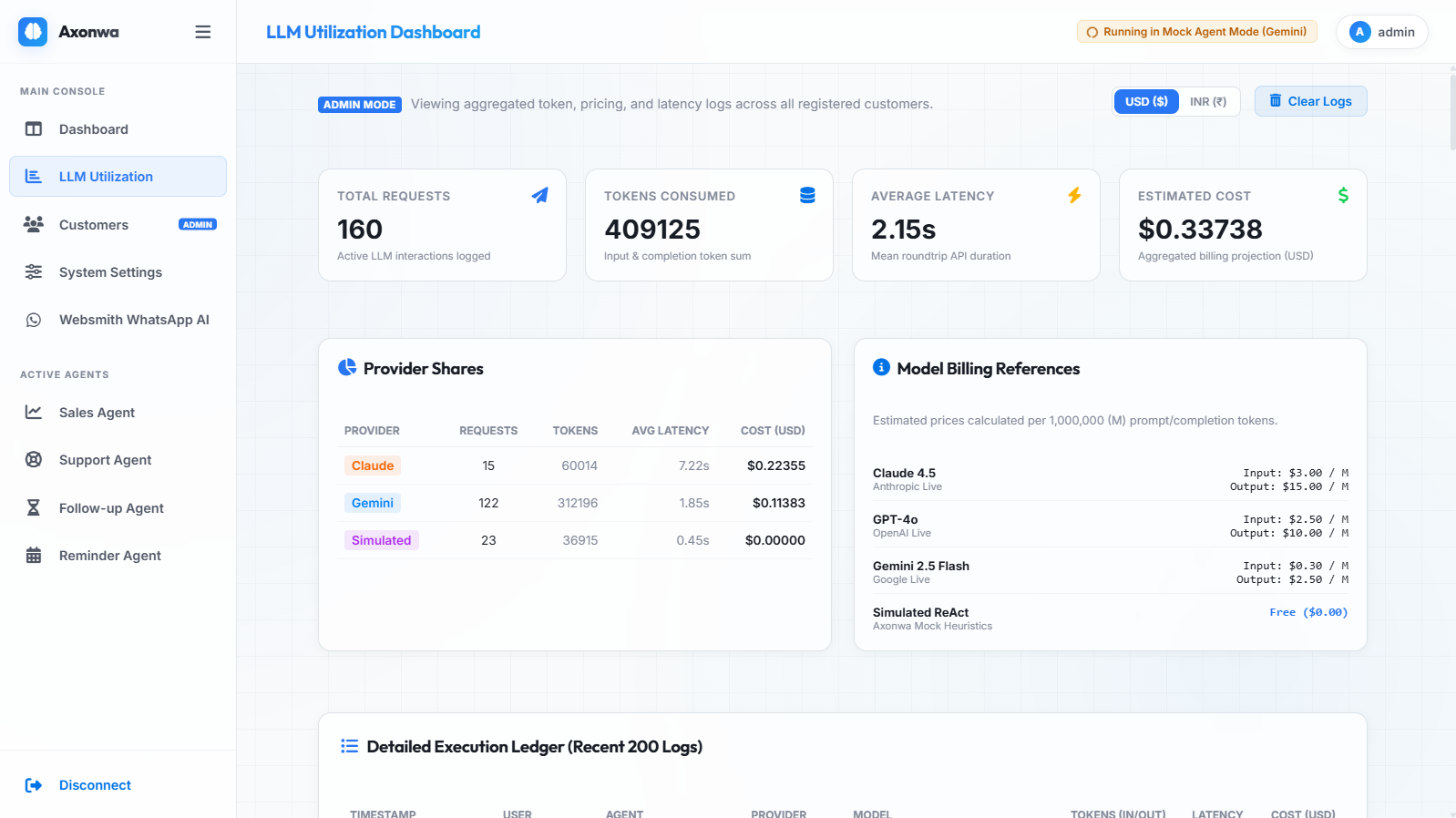Click the Simulated ReAct model name
This screenshot has height=818, width=1456.
[x=920, y=612]
